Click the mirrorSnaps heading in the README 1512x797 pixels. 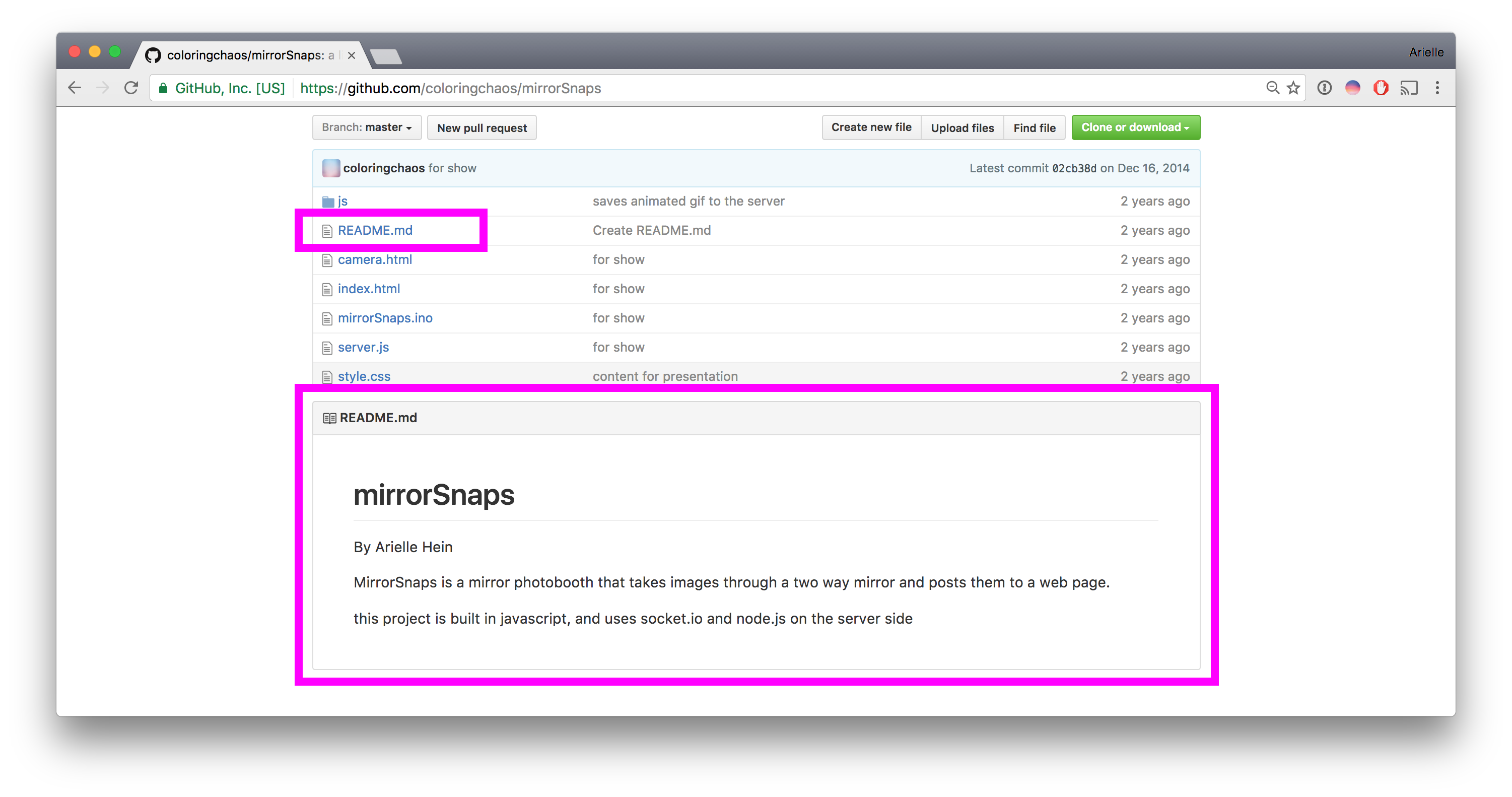[x=434, y=495]
